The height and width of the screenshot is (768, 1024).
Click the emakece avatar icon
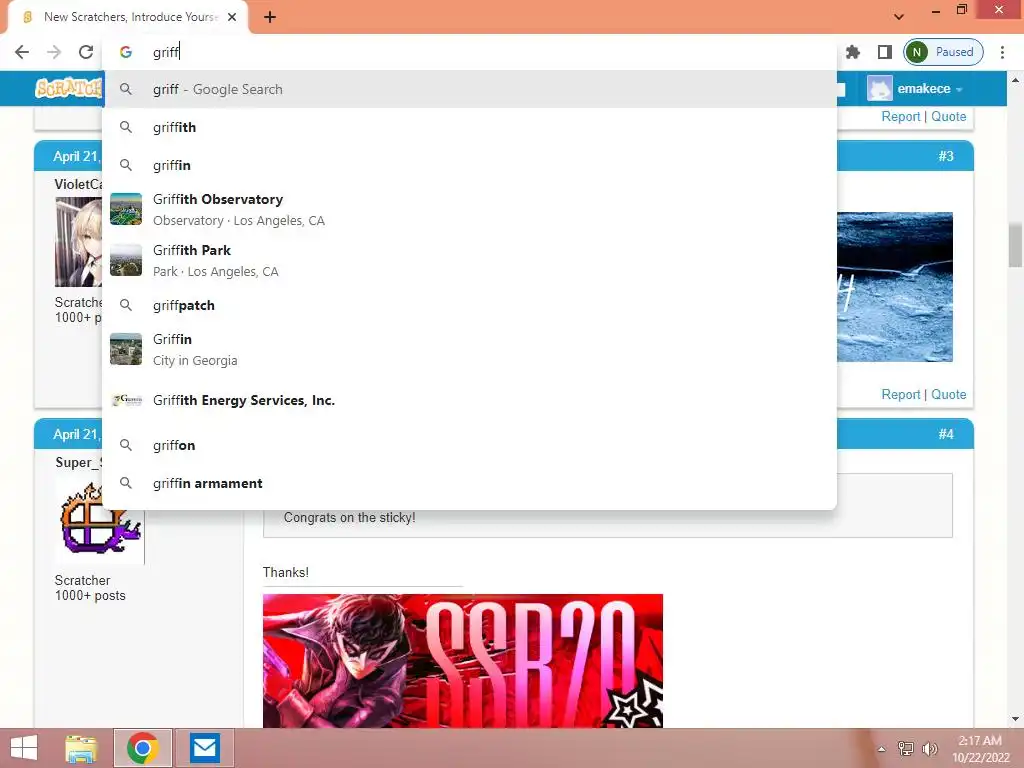[879, 88]
